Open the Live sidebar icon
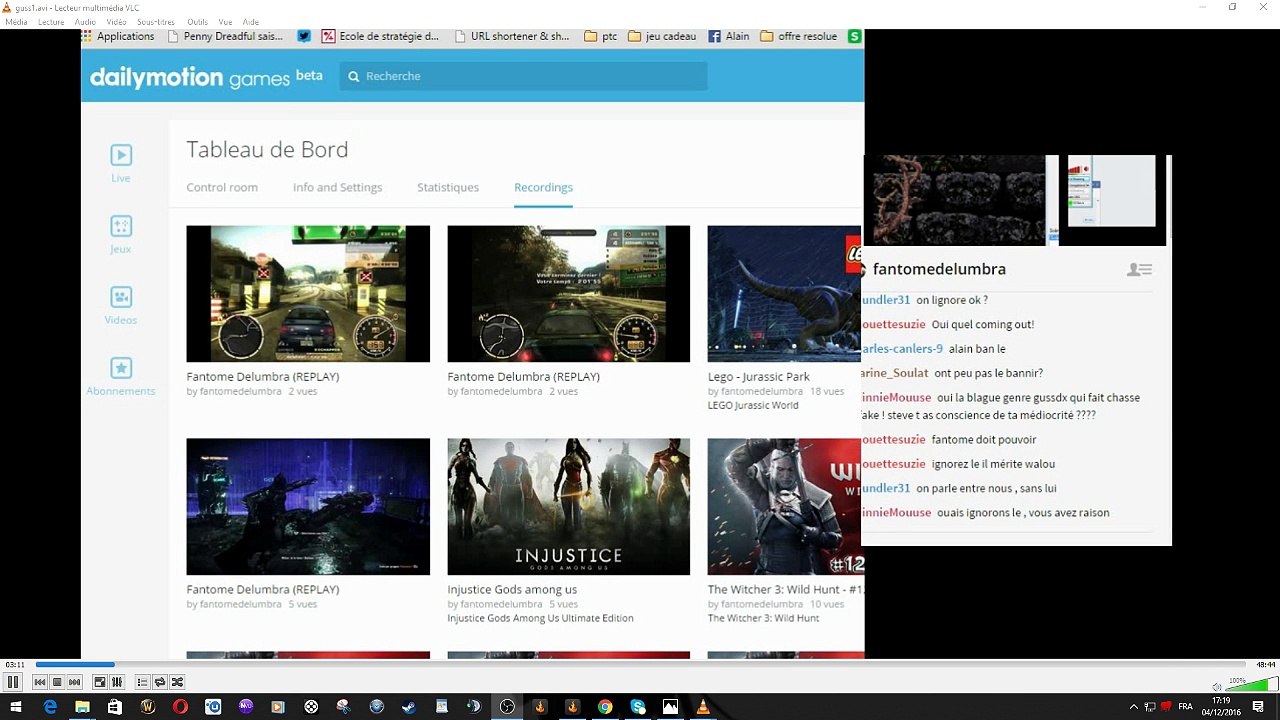The height and width of the screenshot is (720, 1280). point(121,163)
